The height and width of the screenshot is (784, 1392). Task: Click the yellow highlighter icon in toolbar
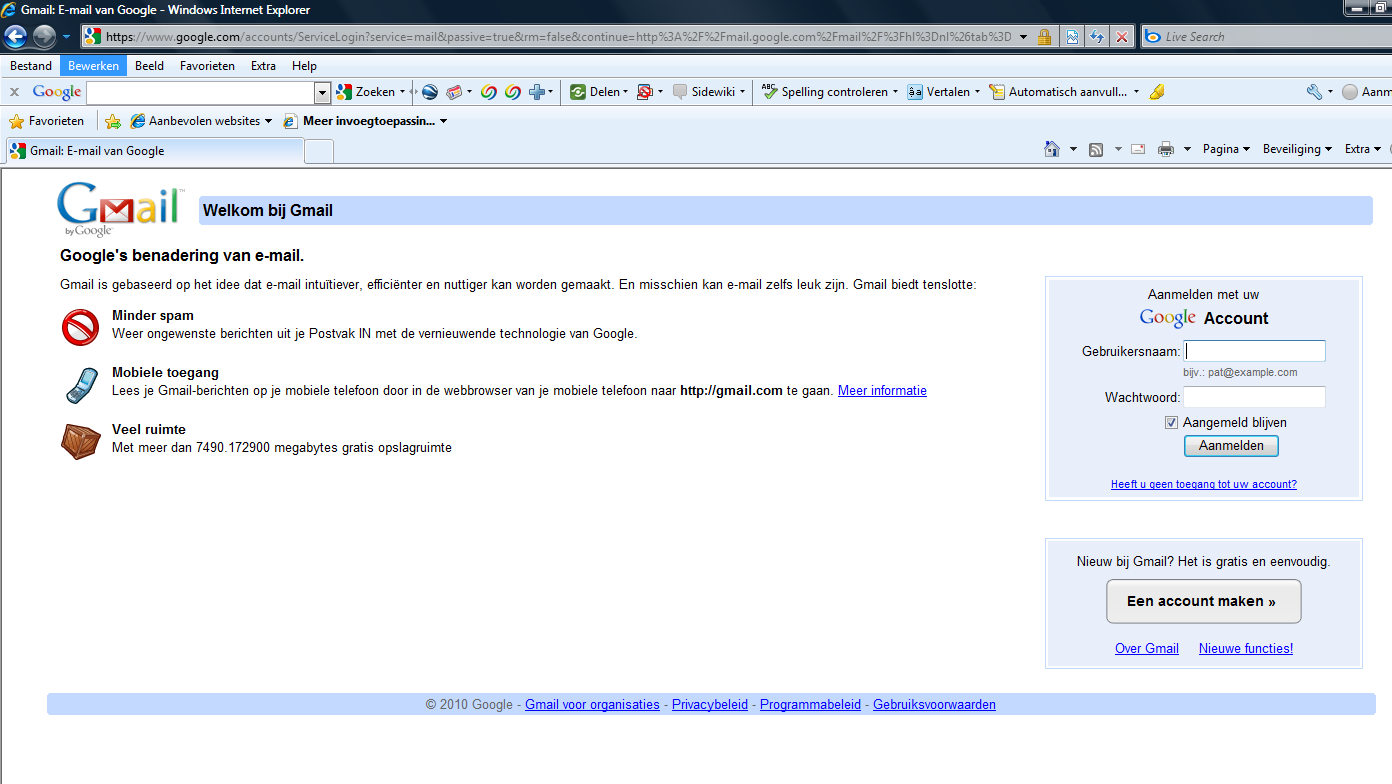click(1157, 92)
